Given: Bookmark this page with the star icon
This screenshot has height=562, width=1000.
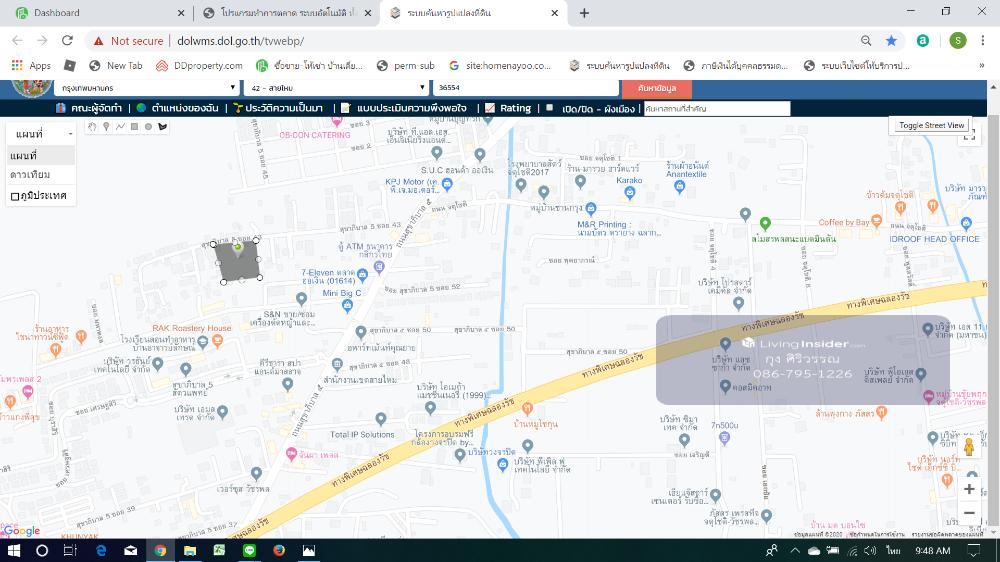Looking at the screenshot, I should [x=891, y=41].
